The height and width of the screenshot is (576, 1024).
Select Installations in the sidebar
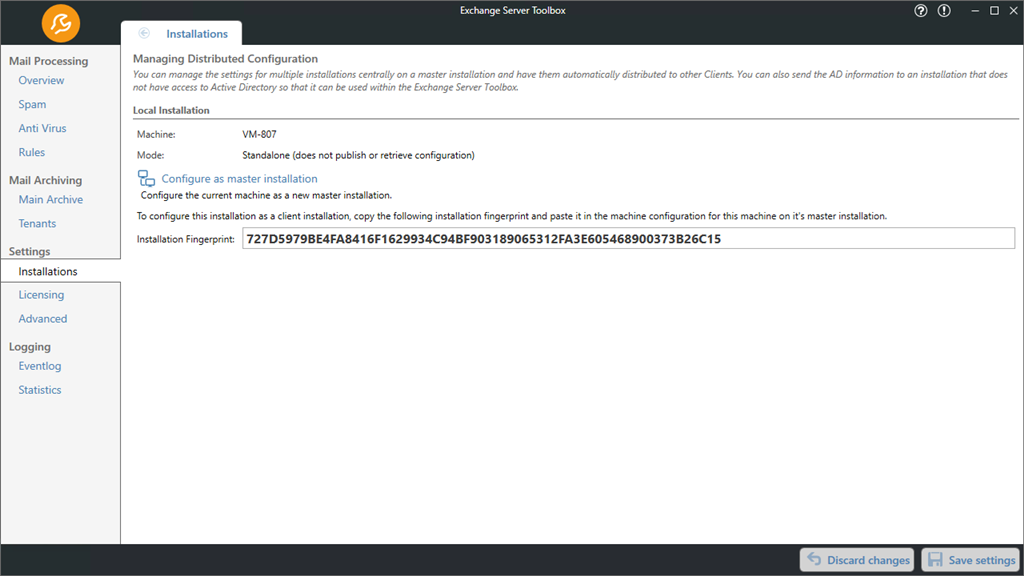[x=61, y=271]
